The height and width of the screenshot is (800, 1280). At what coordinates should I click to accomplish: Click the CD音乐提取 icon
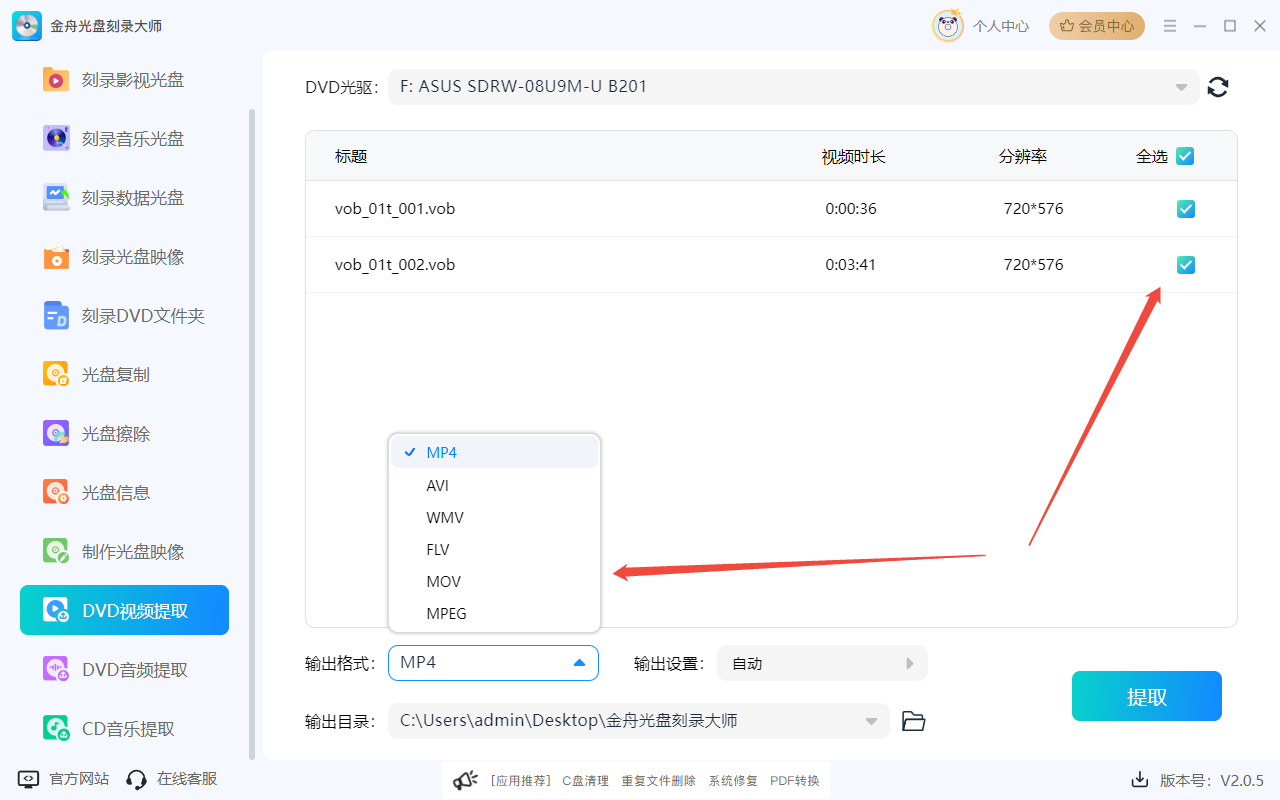tap(56, 729)
